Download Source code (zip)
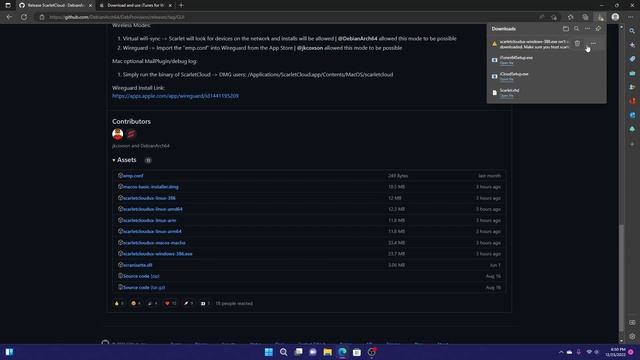This screenshot has height=360, width=640. 141,276
